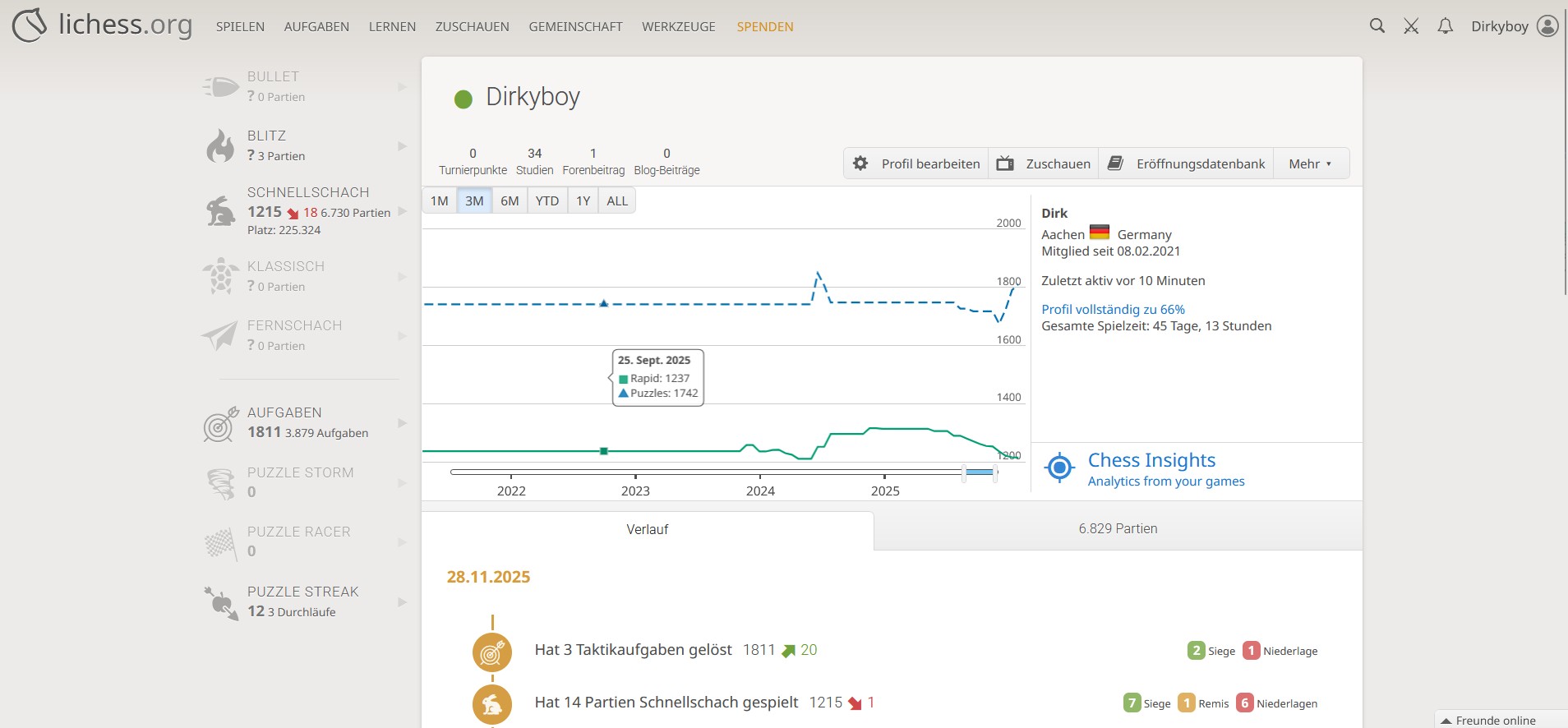1568x728 pixels.
Task: Click the Blitz flame icon
Action: pyautogui.click(x=220, y=145)
